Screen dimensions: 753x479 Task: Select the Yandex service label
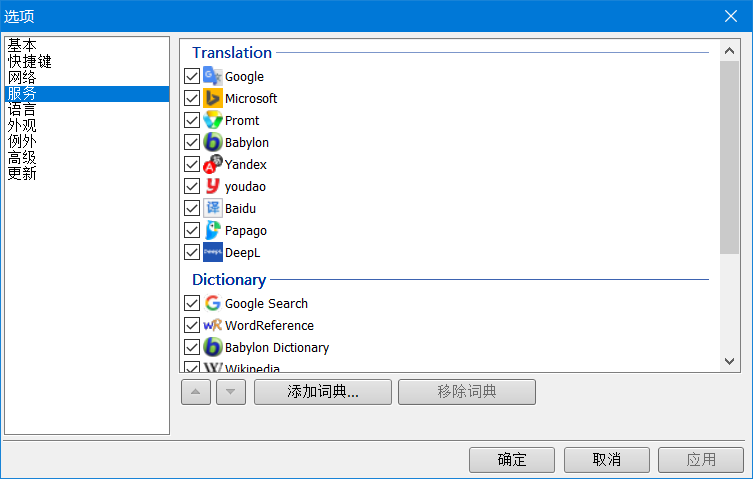tap(245, 165)
